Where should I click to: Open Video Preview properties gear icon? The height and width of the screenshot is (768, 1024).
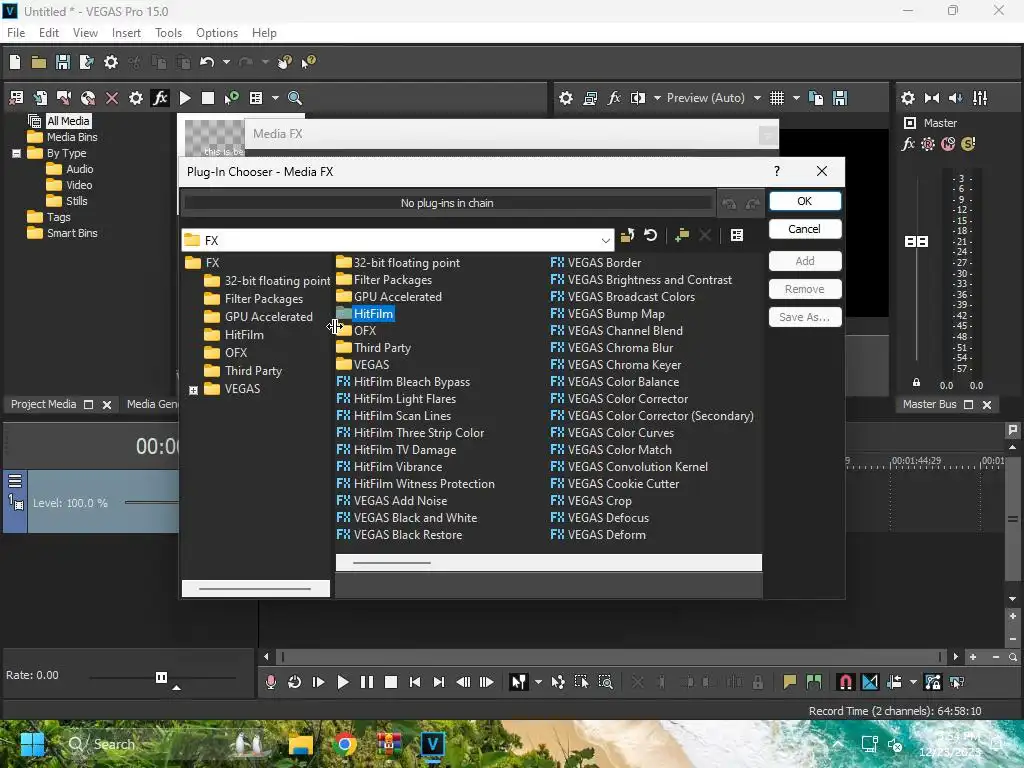tap(566, 98)
